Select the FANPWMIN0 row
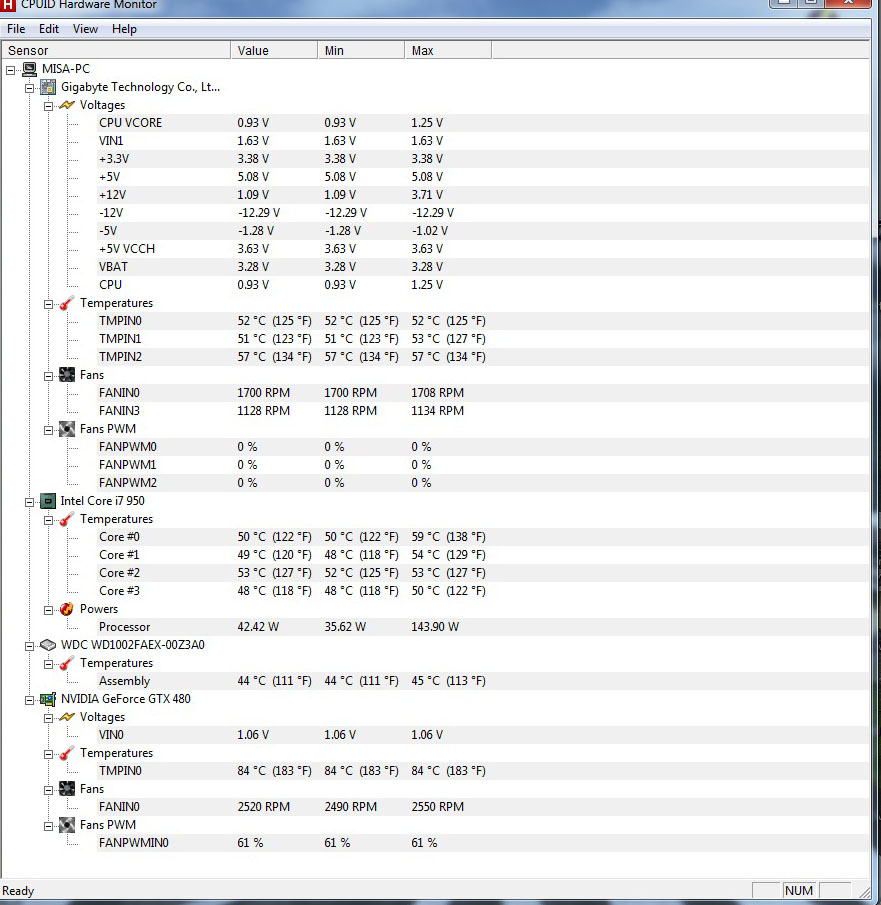Viewport: 881px width, 905px height. pyautogui.click(x=483, y=843)
